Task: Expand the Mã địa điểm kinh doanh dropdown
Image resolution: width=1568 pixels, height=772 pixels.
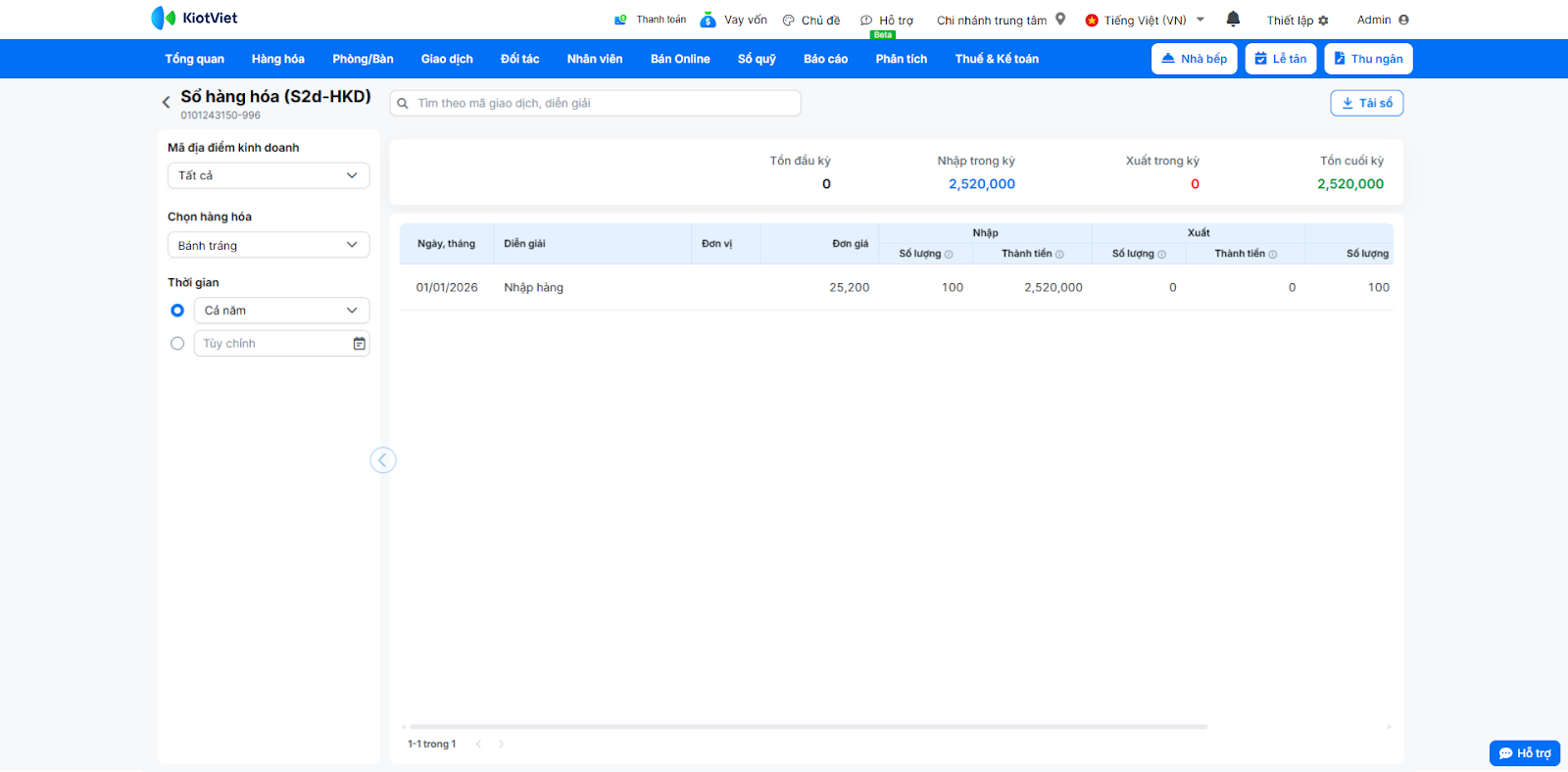Action: 269,175
